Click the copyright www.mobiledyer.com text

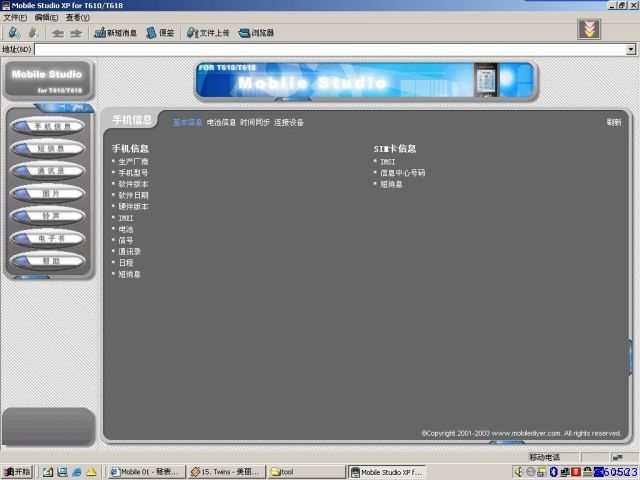pyautogui.click(x=521, y=433)
